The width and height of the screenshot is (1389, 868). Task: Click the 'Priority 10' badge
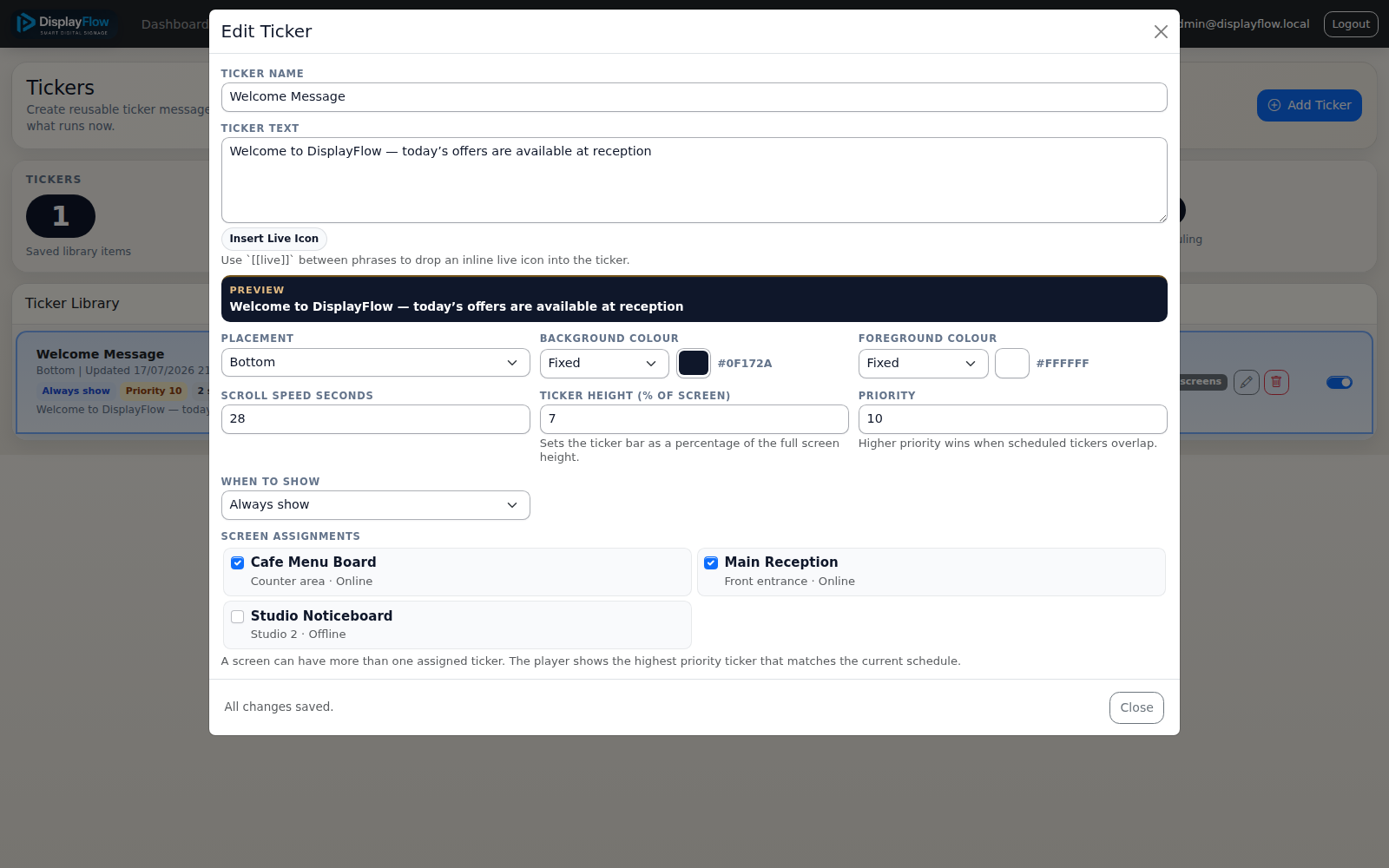click(x=154, y=391)
